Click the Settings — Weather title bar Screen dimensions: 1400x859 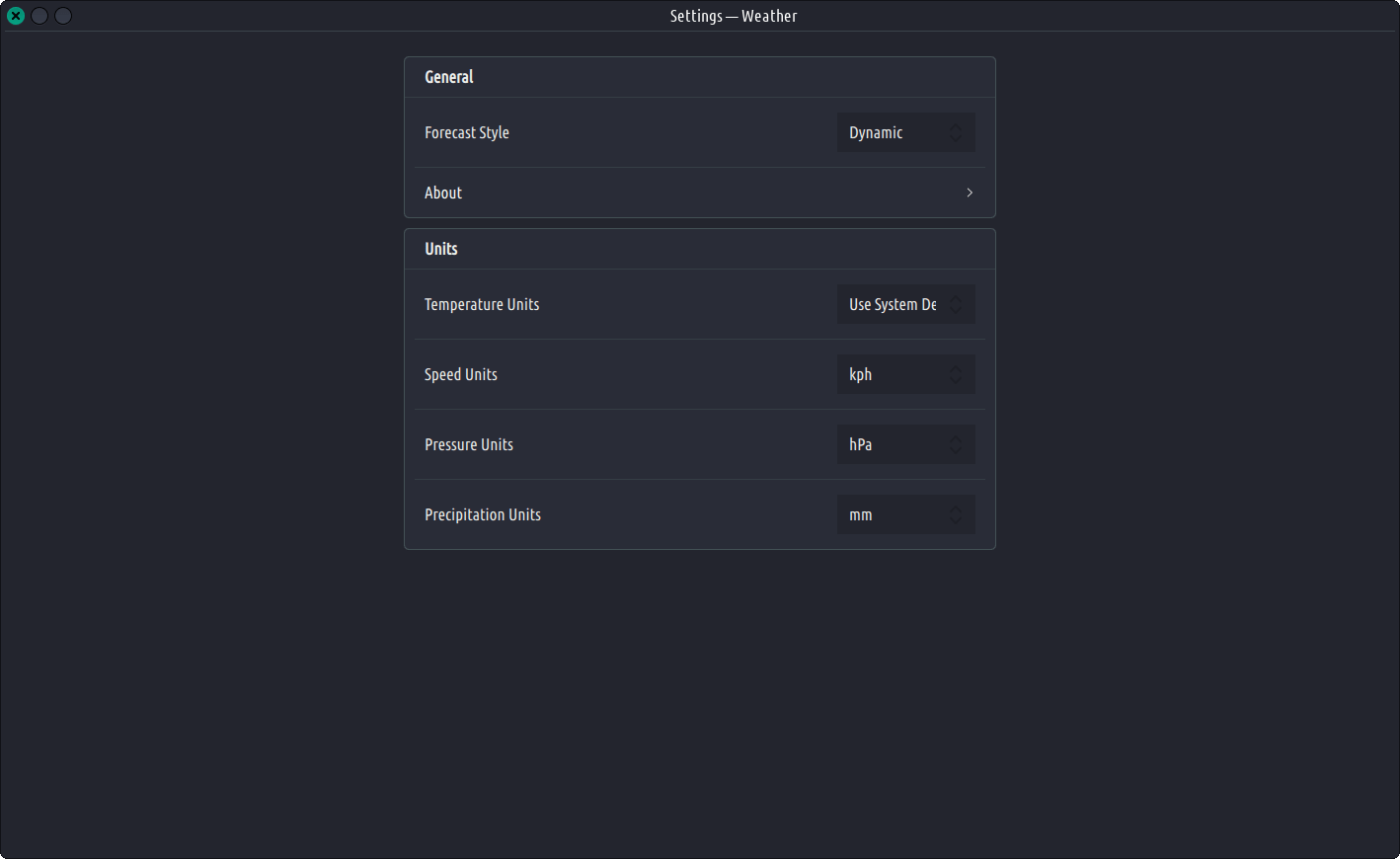(733, 16)
